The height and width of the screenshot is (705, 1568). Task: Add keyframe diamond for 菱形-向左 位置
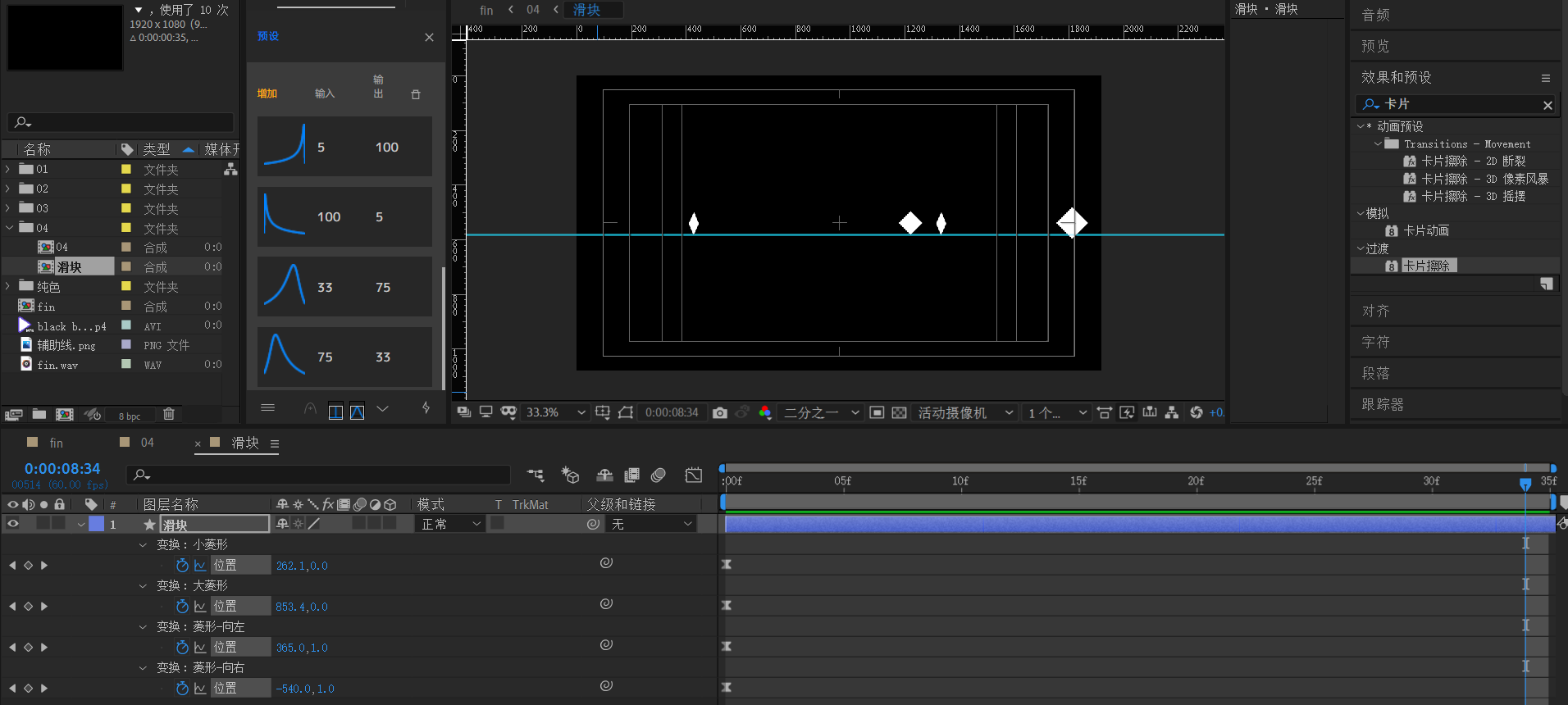point(28,648)
